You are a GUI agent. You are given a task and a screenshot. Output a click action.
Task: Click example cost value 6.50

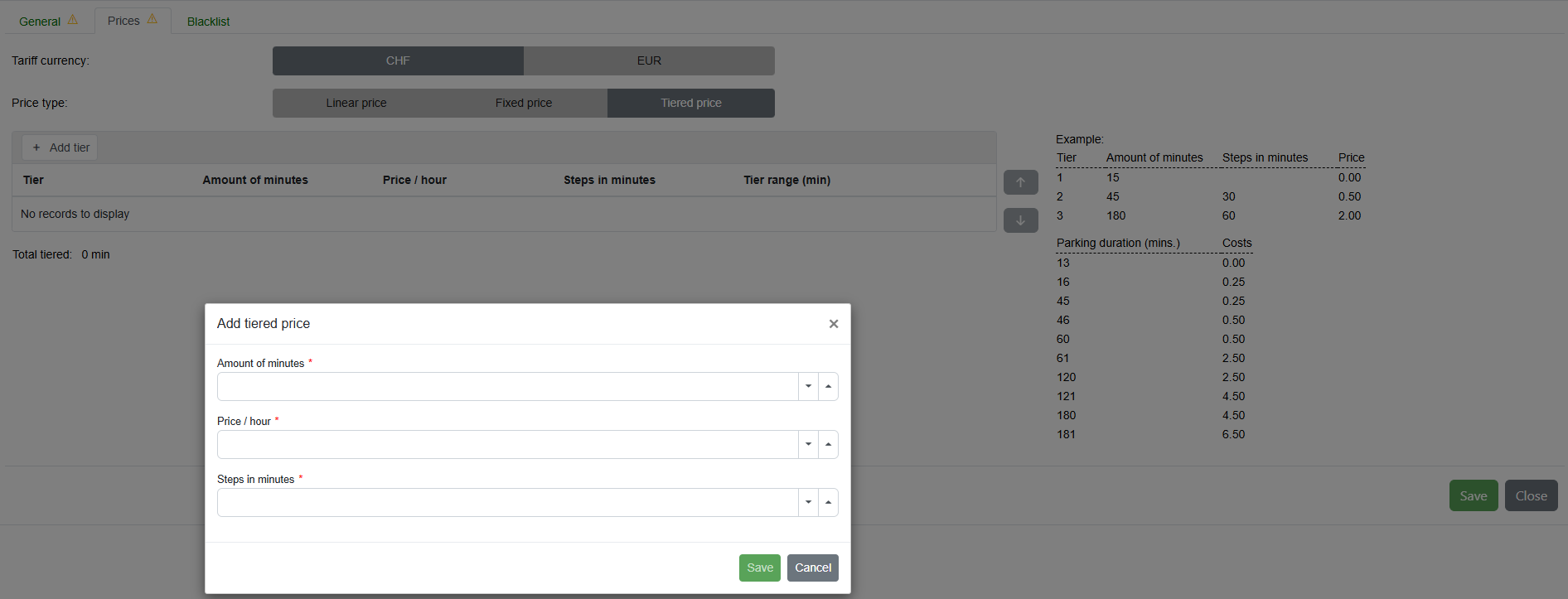click(1233, 434)
